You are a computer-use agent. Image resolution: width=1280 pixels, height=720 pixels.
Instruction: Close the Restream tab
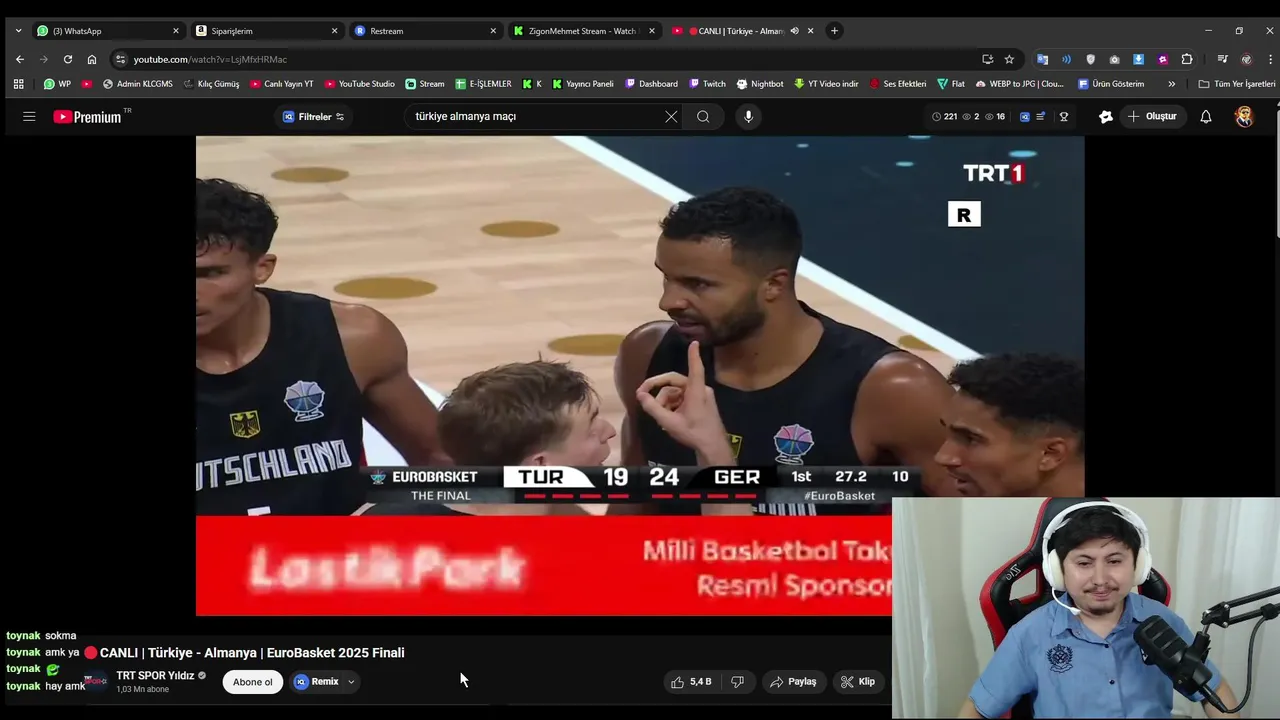pyautogui.click(x=493, y=31)
